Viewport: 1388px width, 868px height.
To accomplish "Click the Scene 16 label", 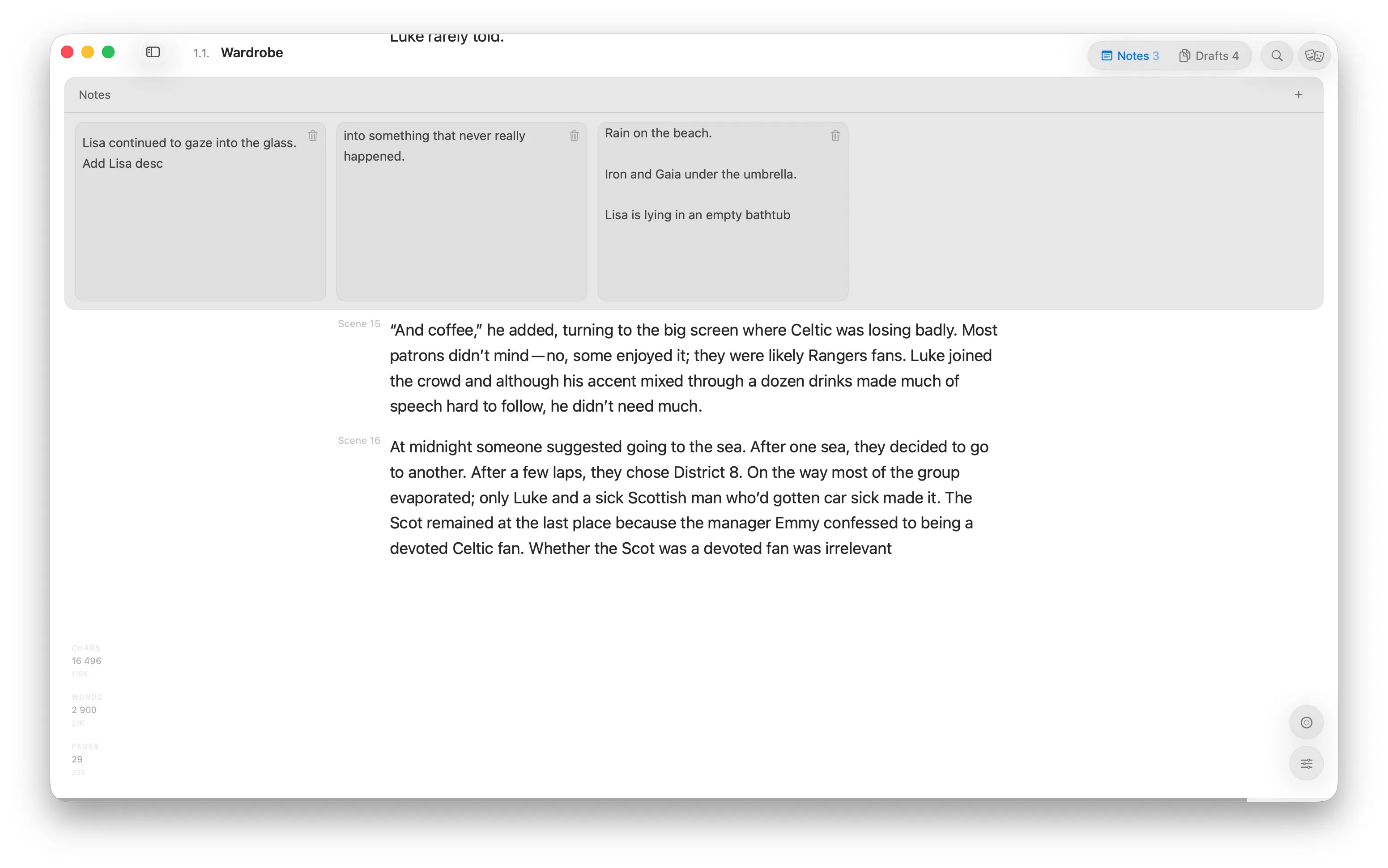I will [359, 440].
